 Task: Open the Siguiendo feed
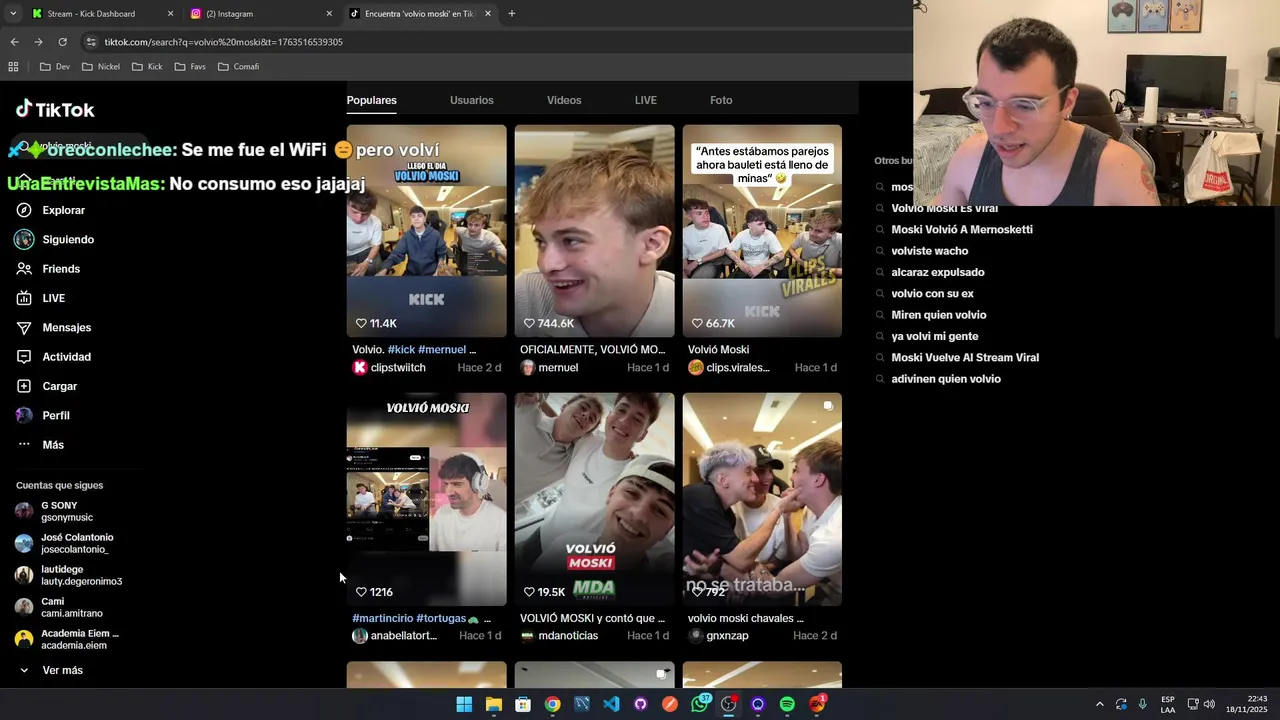pyautogui.click(x=55, y=239)
